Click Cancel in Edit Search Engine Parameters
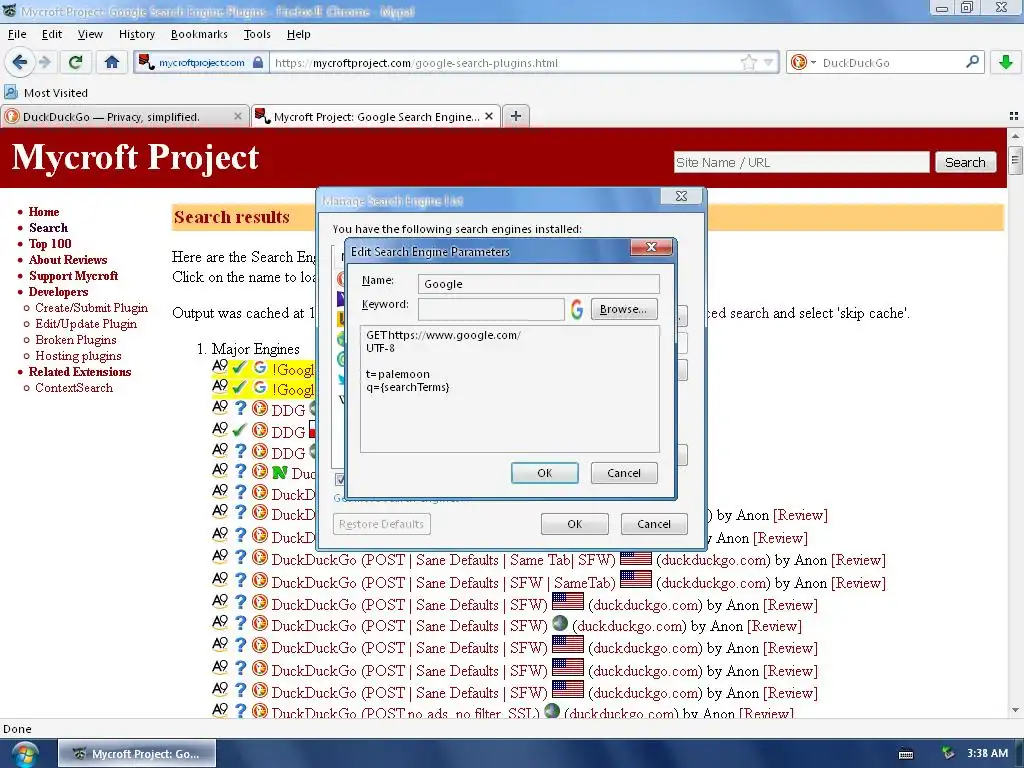Viewport: 1024px width, 768px height. click(x=624, y=473)
